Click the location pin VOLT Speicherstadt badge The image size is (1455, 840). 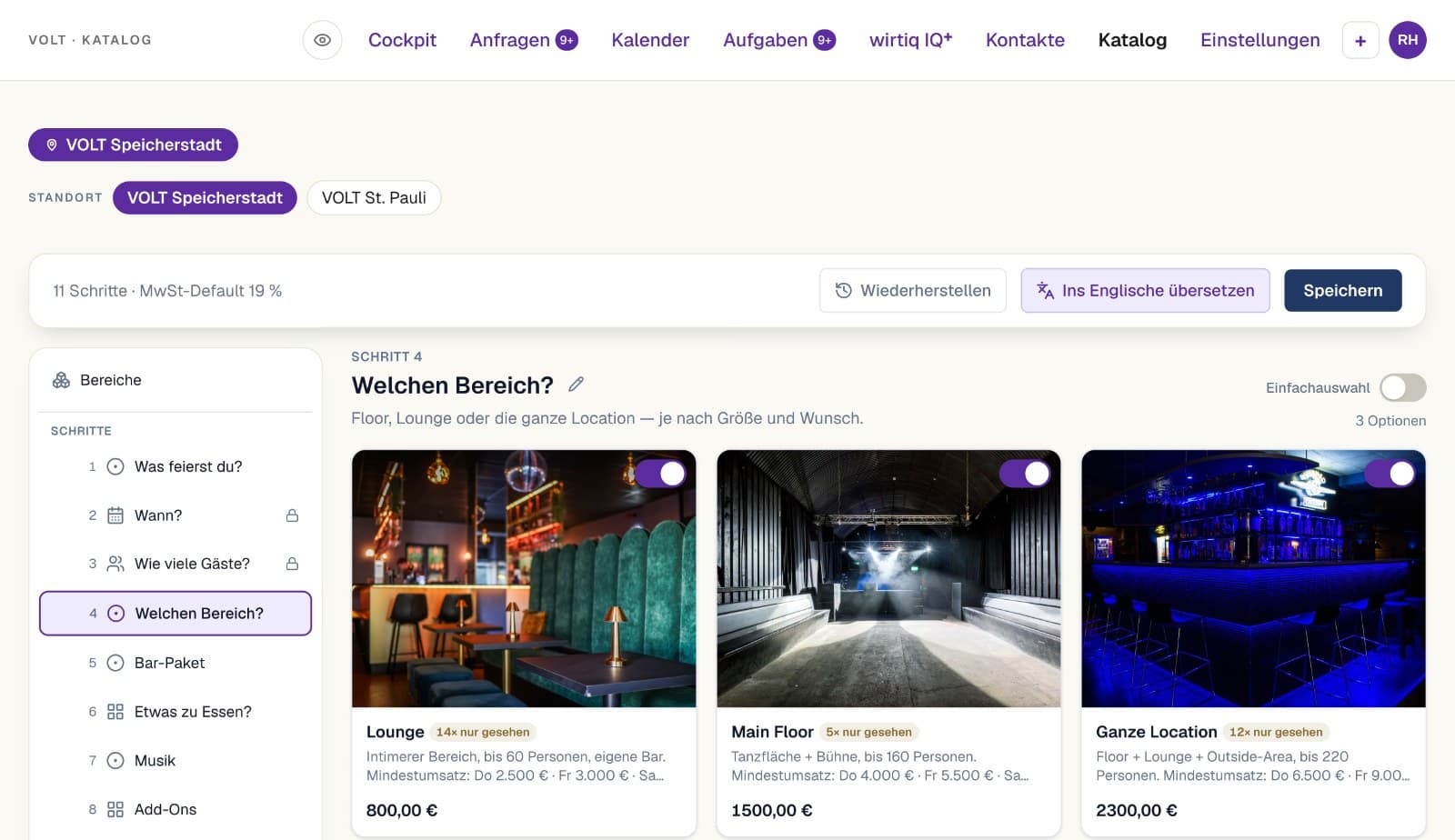pos(133,145)
